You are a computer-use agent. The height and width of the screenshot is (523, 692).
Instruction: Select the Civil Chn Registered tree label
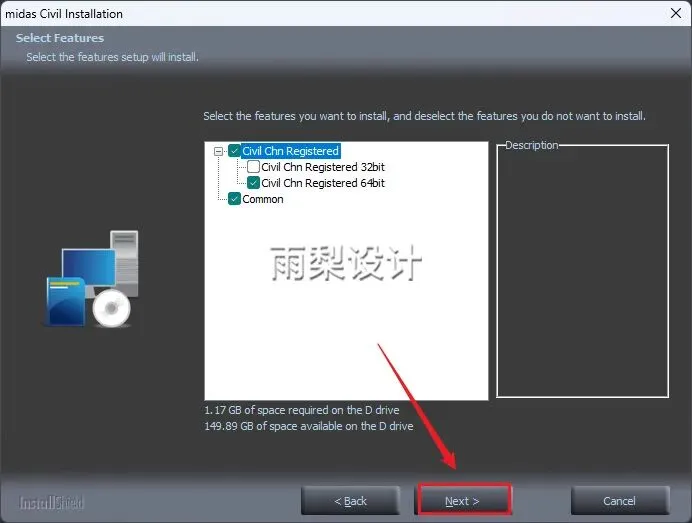[x=290, y=151]
